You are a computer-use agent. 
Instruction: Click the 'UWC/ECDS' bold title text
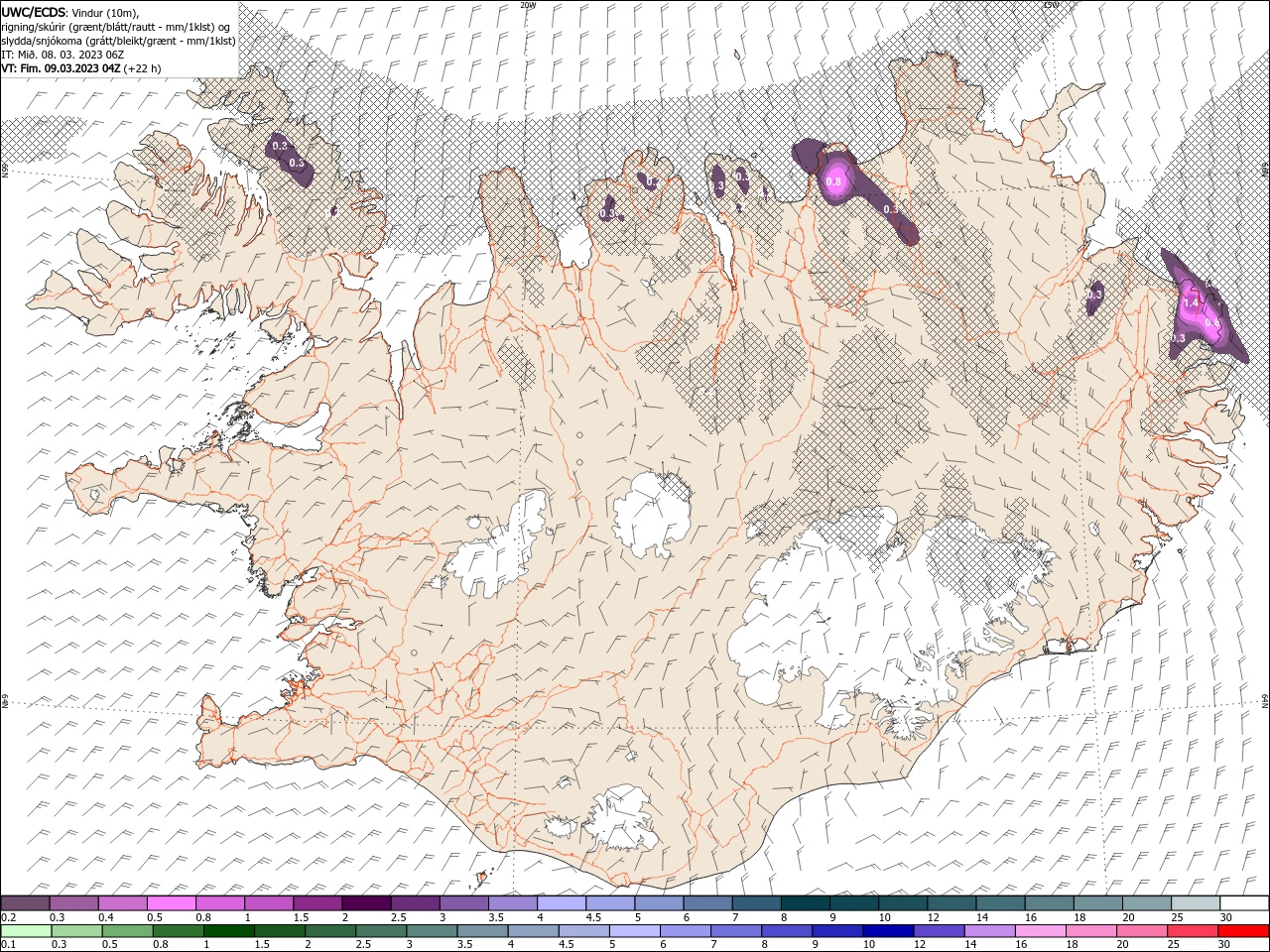34,12
